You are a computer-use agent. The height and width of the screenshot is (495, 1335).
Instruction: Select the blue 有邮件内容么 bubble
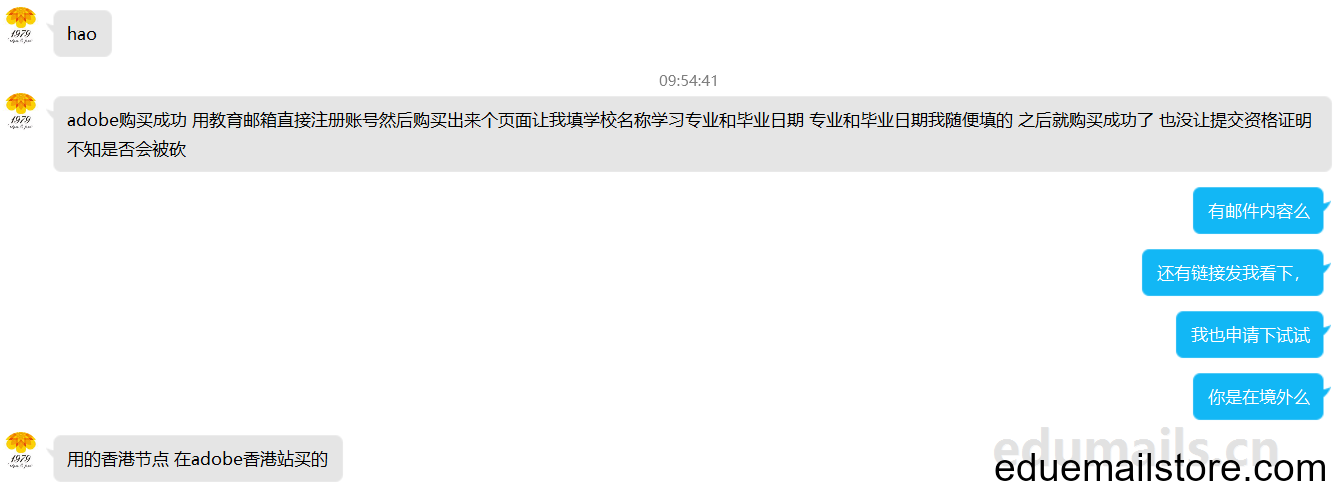coord(1258,211)
